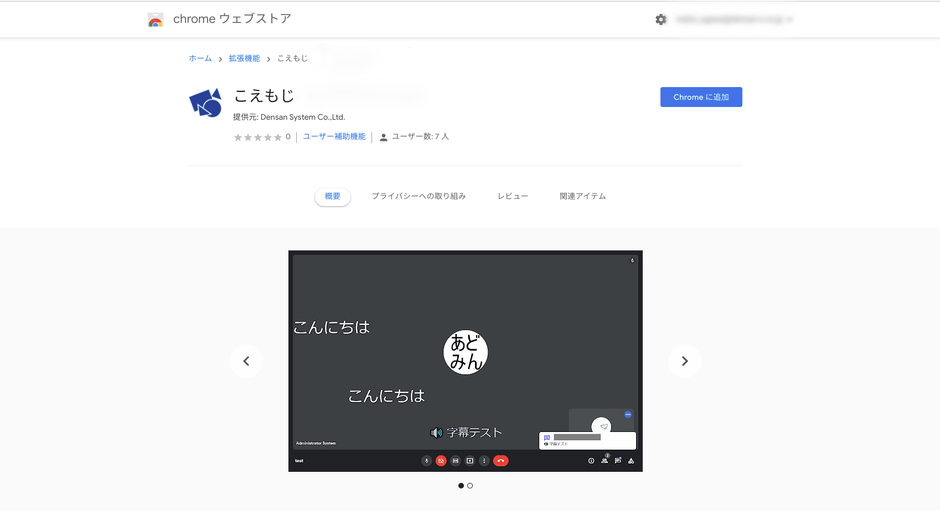940x529 pixels.
Task: Open settings with the gear icon
Action: click(x=661, y=19)
